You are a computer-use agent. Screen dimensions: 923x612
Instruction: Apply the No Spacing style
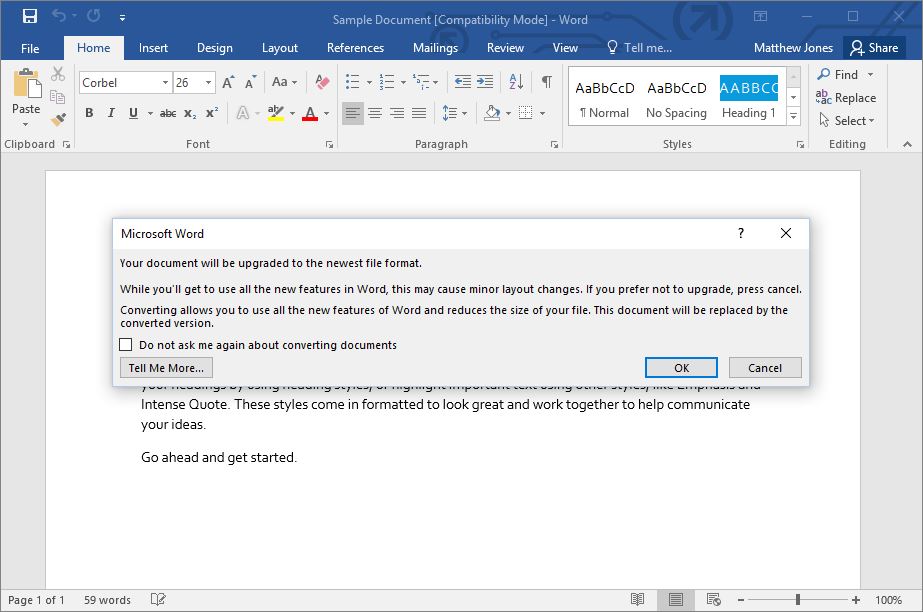point(676,97)
